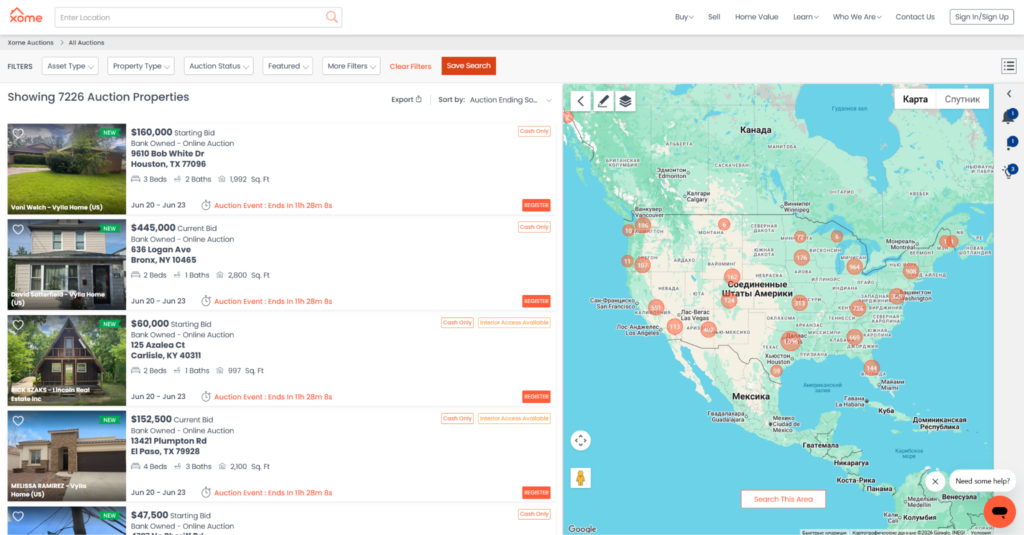The height and width of the screenshot is (535, 1024).
Task: Switch map to Карта view
Action: pos(915,99)
